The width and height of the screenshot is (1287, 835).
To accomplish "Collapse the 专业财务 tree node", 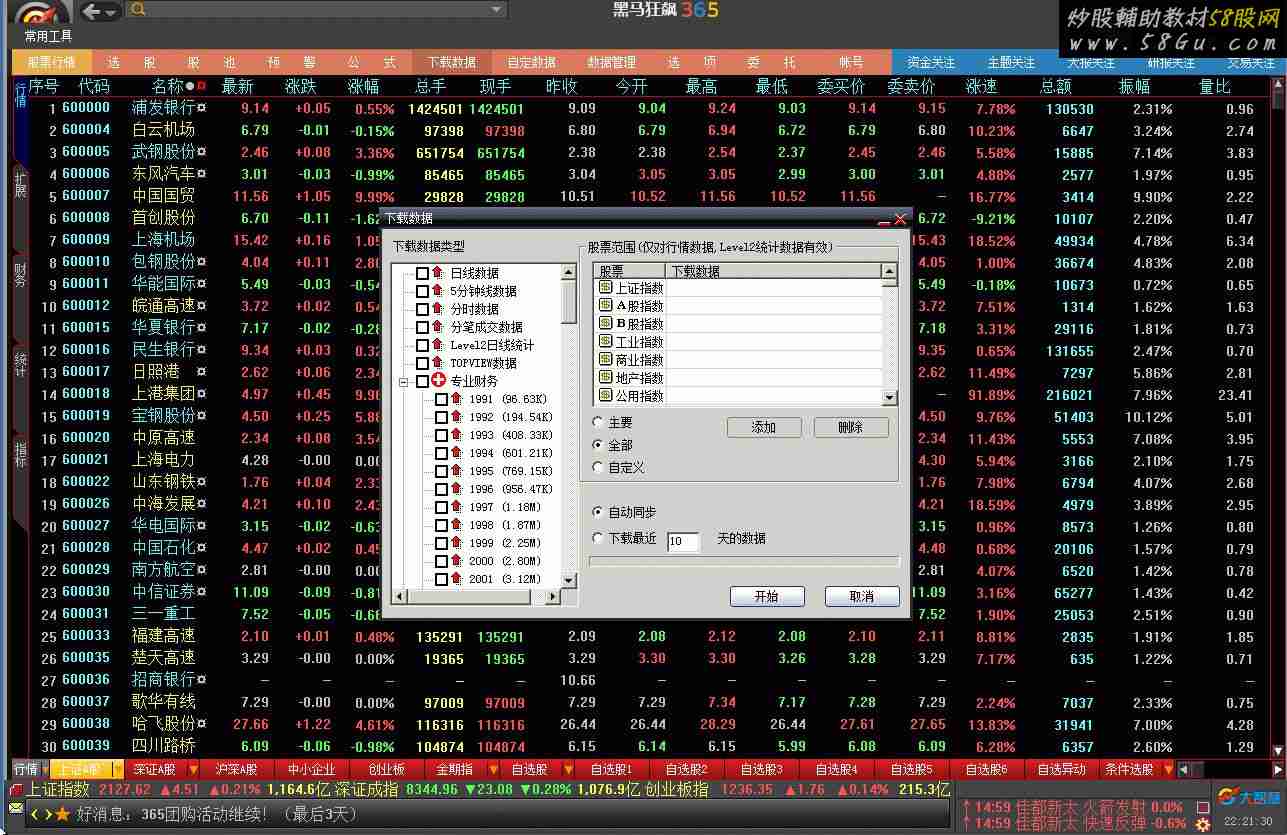I will [404, 381].
